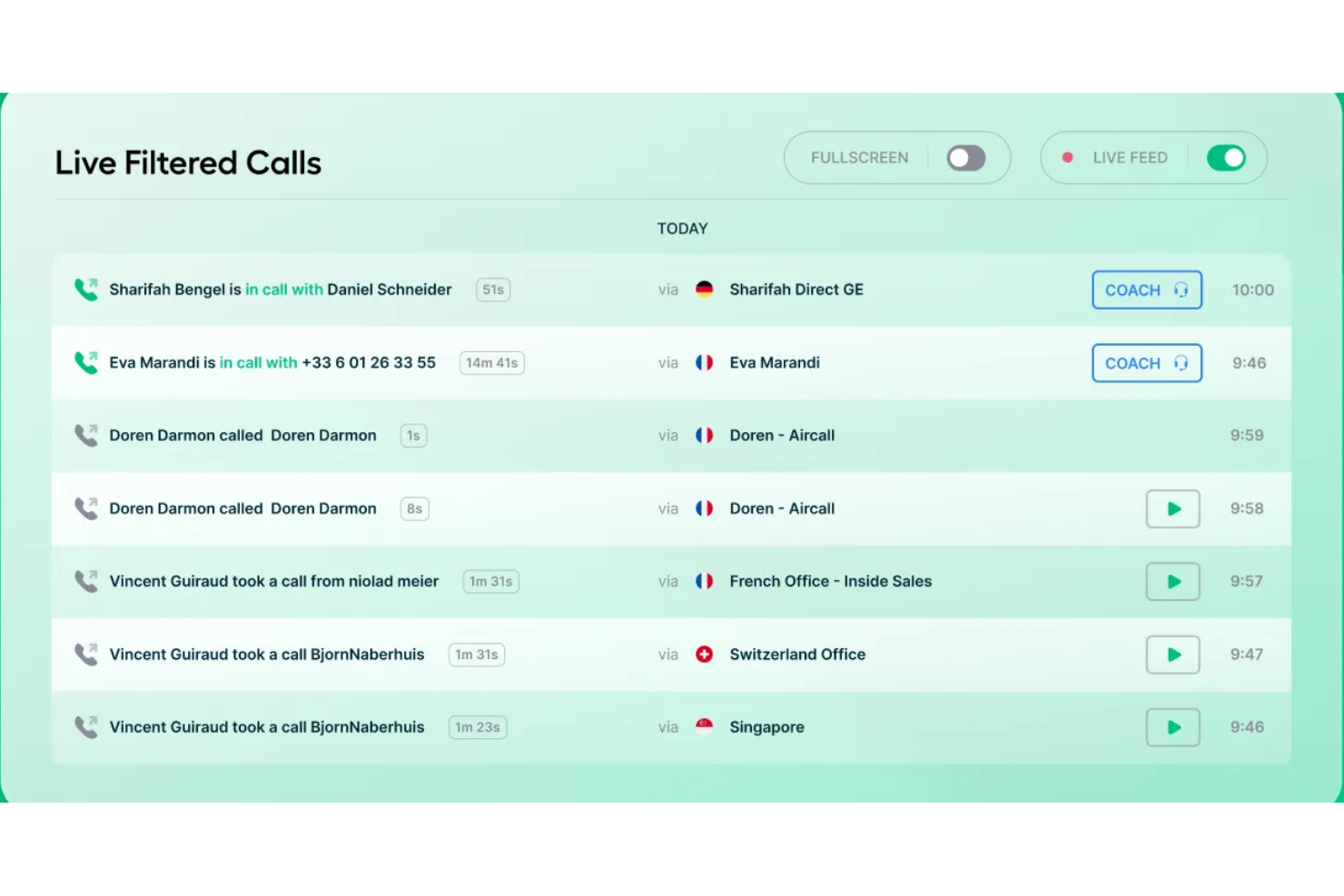Disable the Live Feed
Screen dimensions: 1344x896
pos(1226,157)
